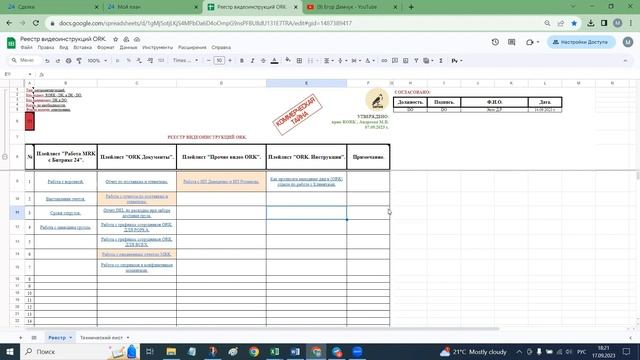This screenshot has height=360, width=640.
Task: Click the font size field showing 10
Action: coord(219,60)
